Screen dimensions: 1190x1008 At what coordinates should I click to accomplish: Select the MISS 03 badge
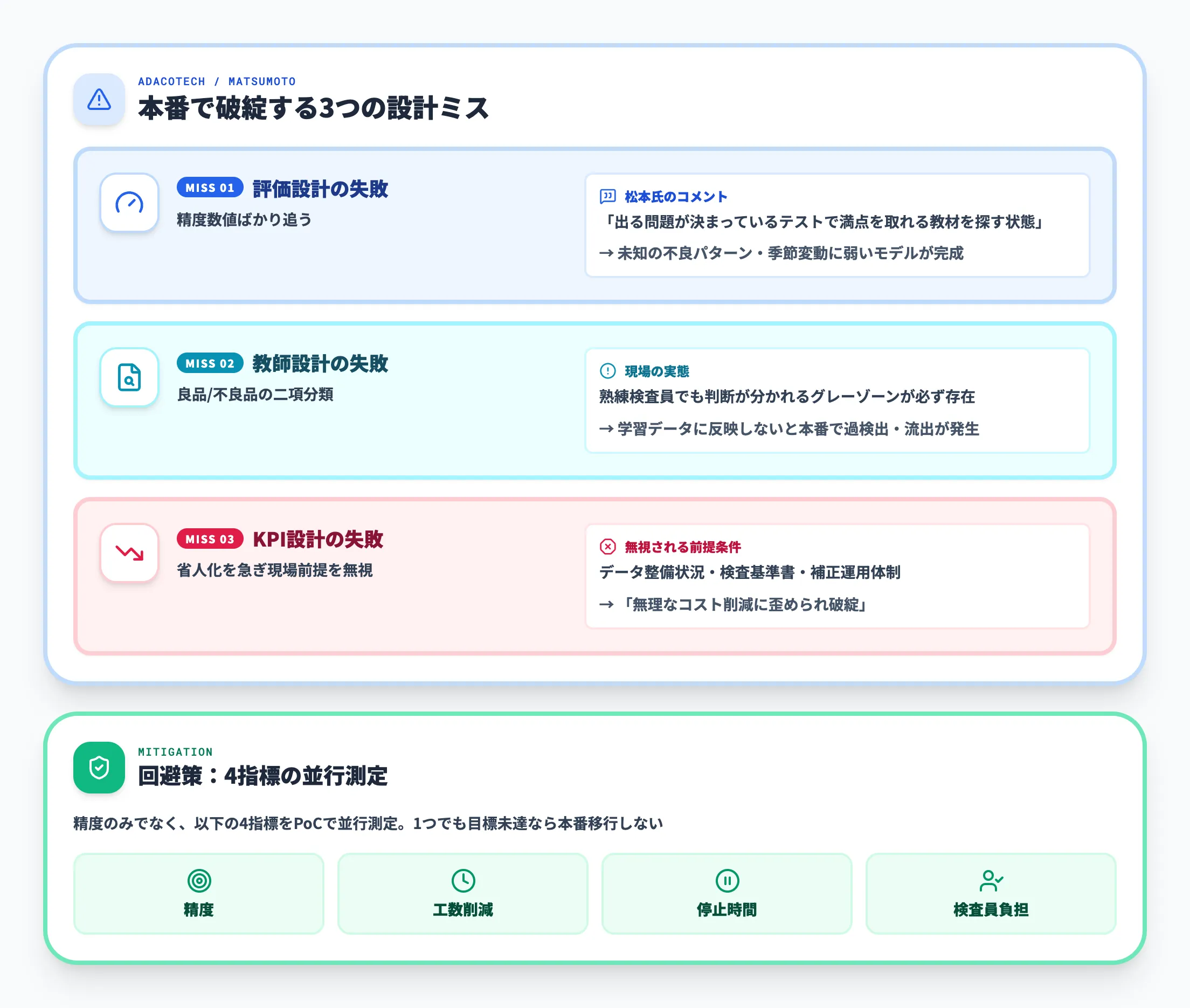pos(210,538)
